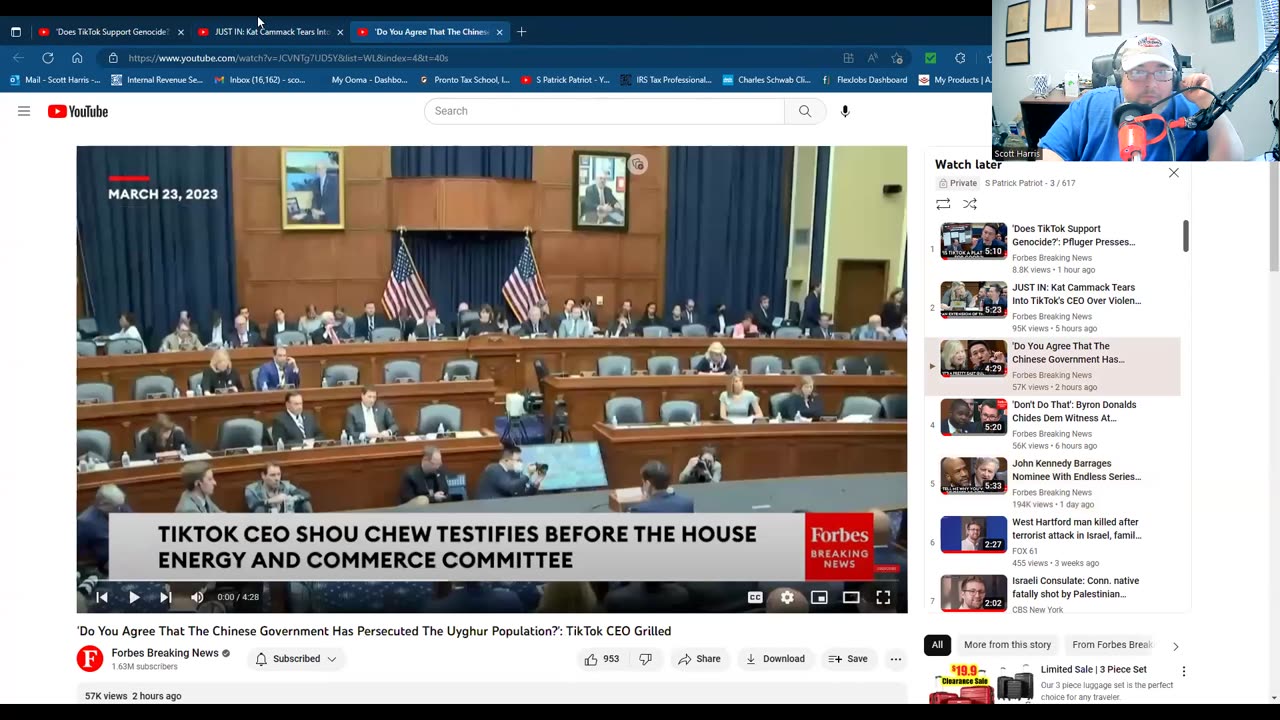
Task: Select More from this story chip
Action: click(x=1007, y=645)
